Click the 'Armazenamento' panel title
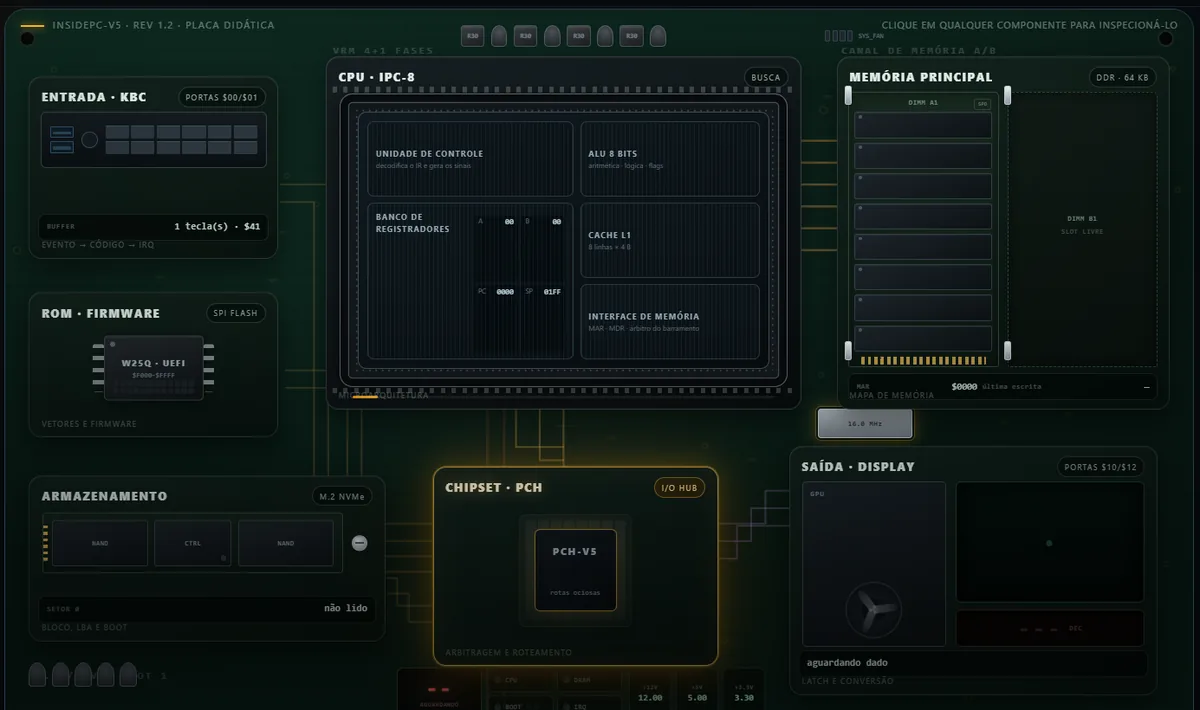 pyautogui.click(x=104, y=496)
